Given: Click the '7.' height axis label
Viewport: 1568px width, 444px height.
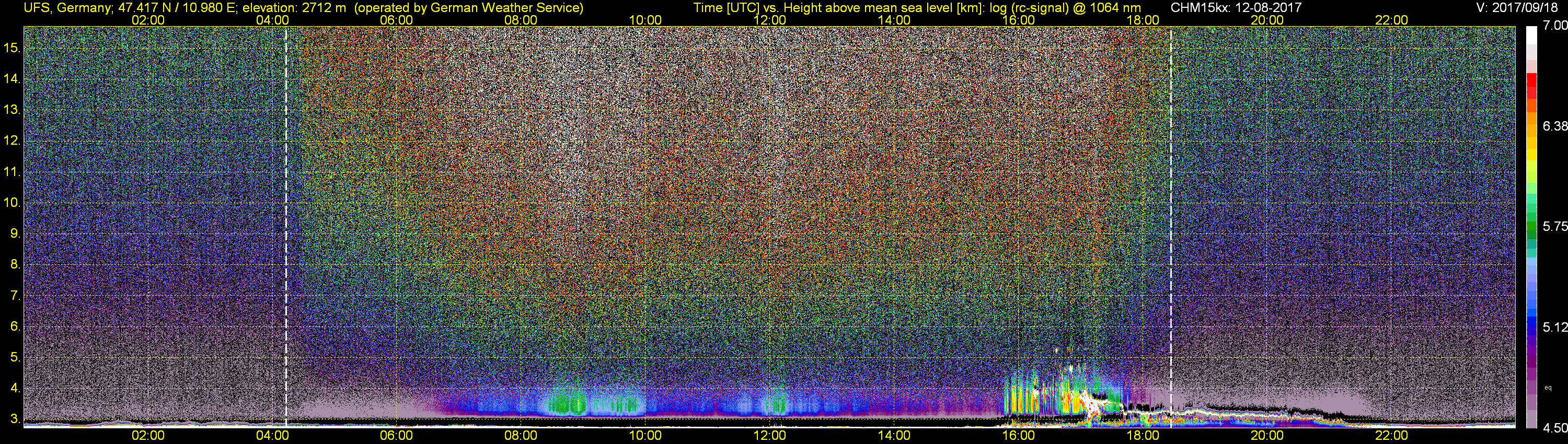Looking at the screenshot, I should point(16,296).
